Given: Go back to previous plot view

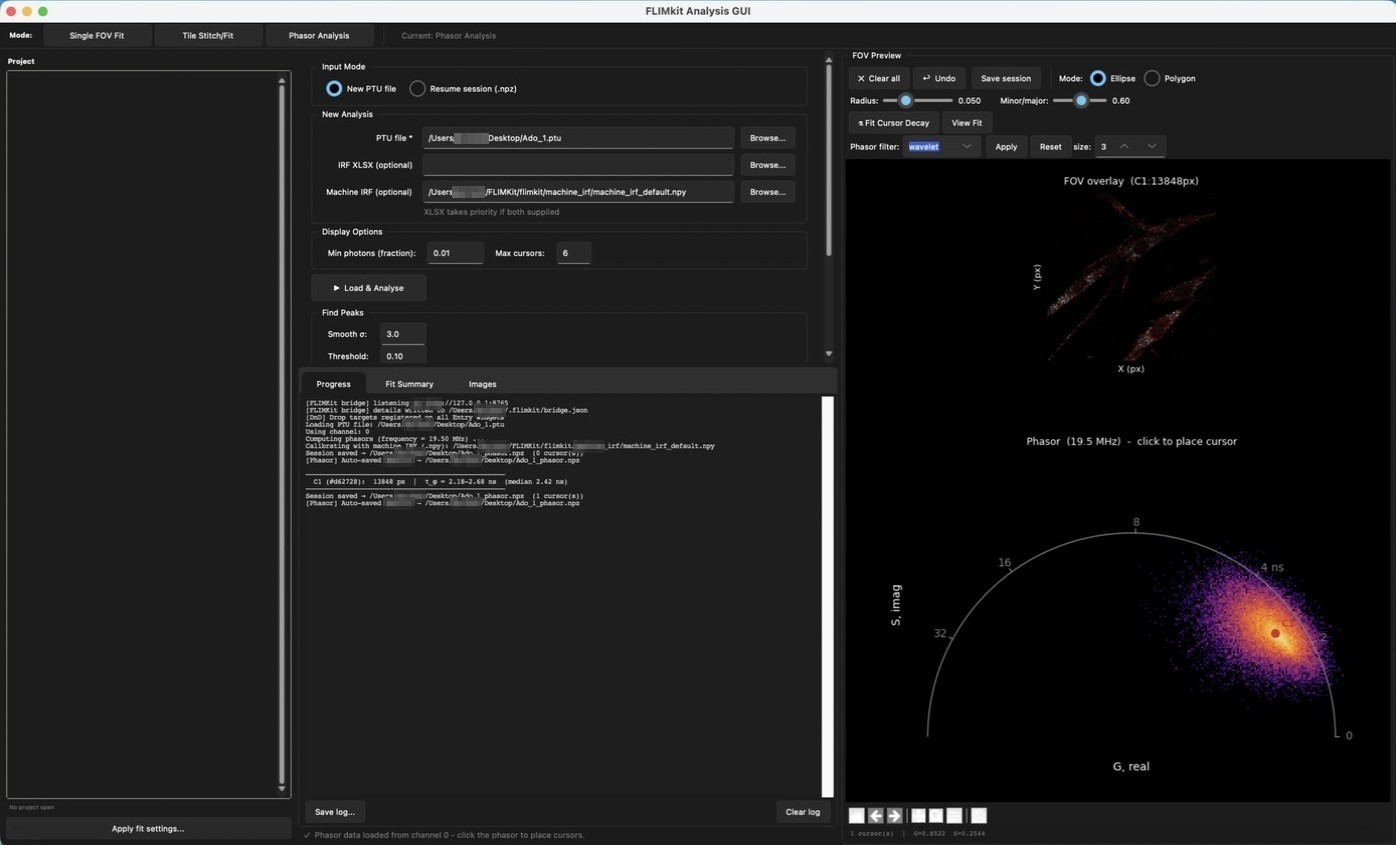Looking at the screenshot, I should coord(875,816).
